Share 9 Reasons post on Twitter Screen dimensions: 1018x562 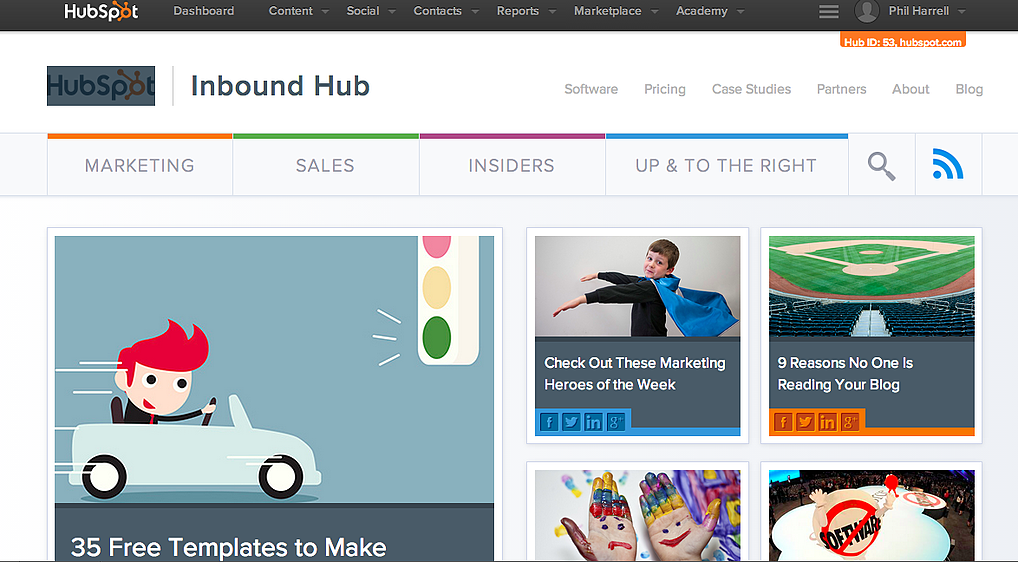click(805, 422)
